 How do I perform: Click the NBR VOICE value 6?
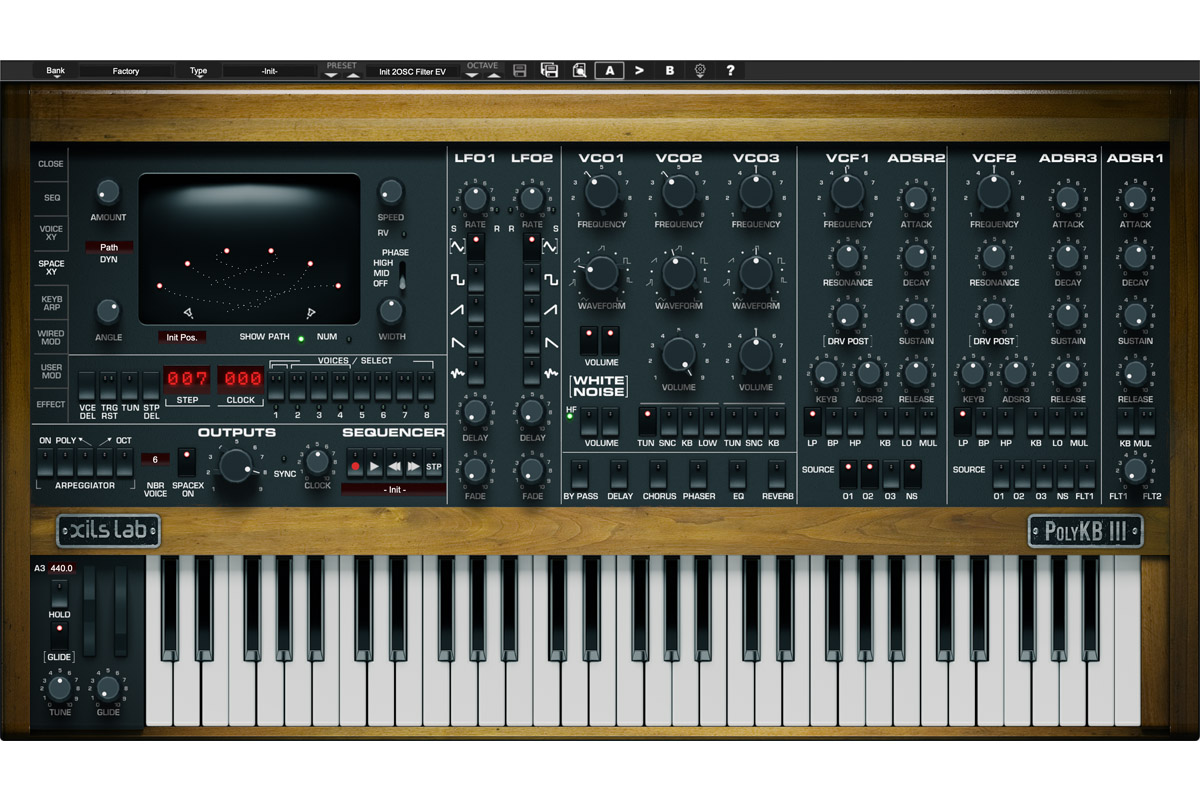click(154, 459)
